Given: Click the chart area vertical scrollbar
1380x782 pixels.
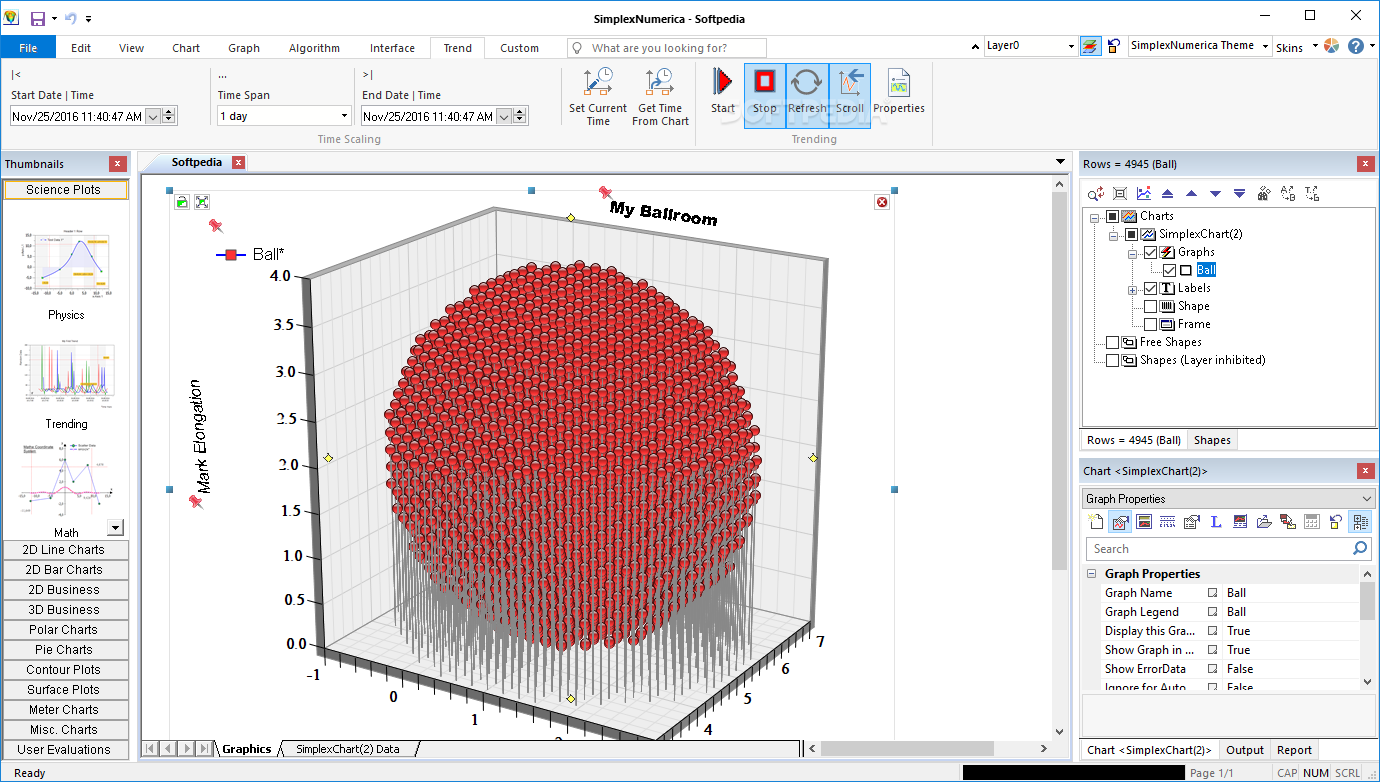Looking at the screenshot, I should (x=1060, y=460).
